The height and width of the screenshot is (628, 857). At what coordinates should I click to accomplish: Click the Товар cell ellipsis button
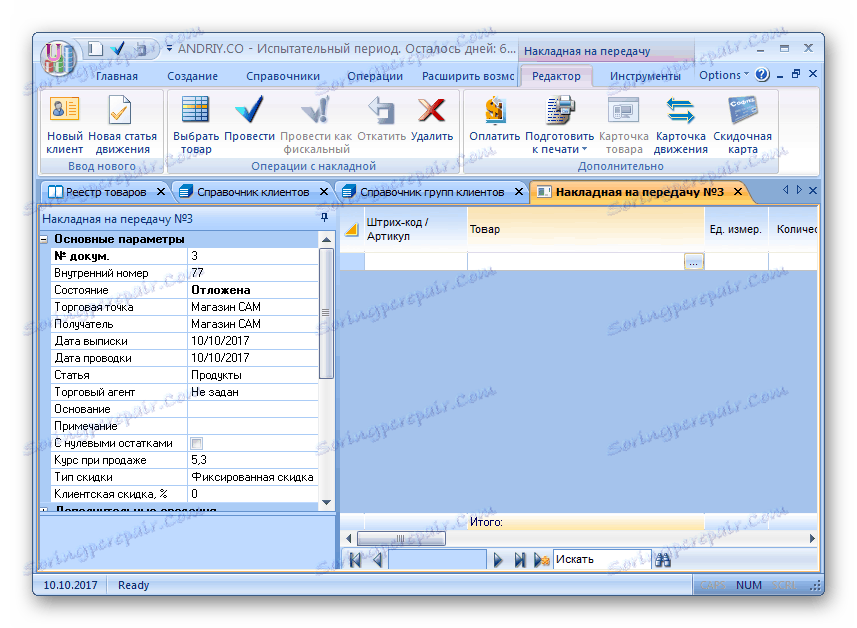[693, 262]
